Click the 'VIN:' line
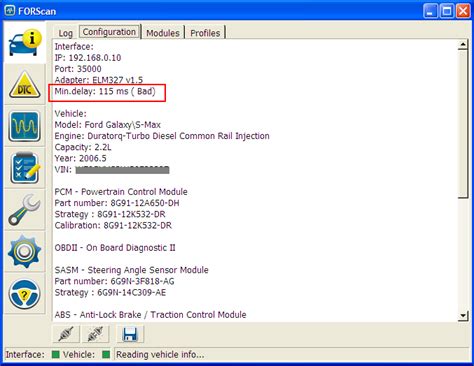Viewport: 474px width, 366px height. 112,170
